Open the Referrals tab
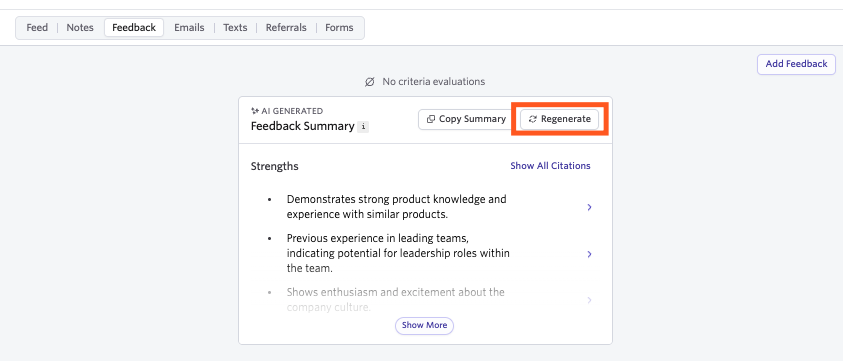Screen dimensions: 843x361 (286, 27)
